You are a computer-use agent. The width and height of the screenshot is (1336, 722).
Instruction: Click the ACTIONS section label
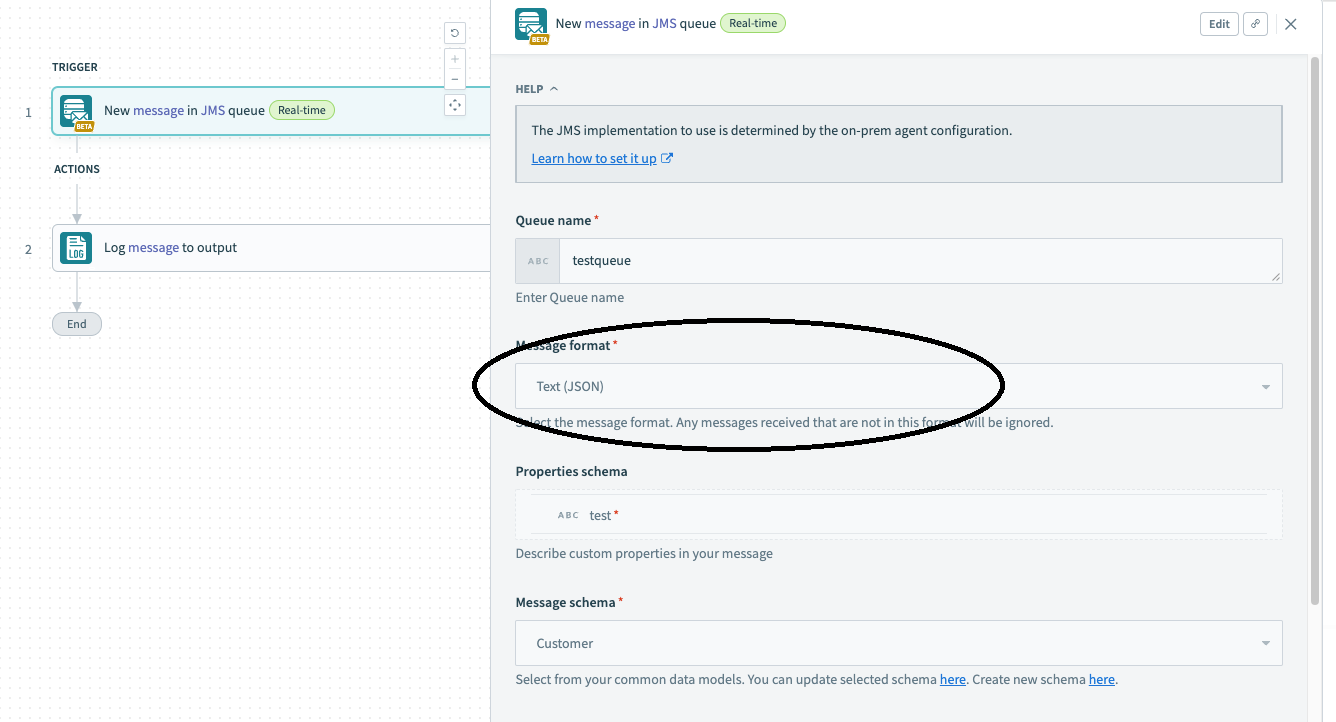click(77, 169)
